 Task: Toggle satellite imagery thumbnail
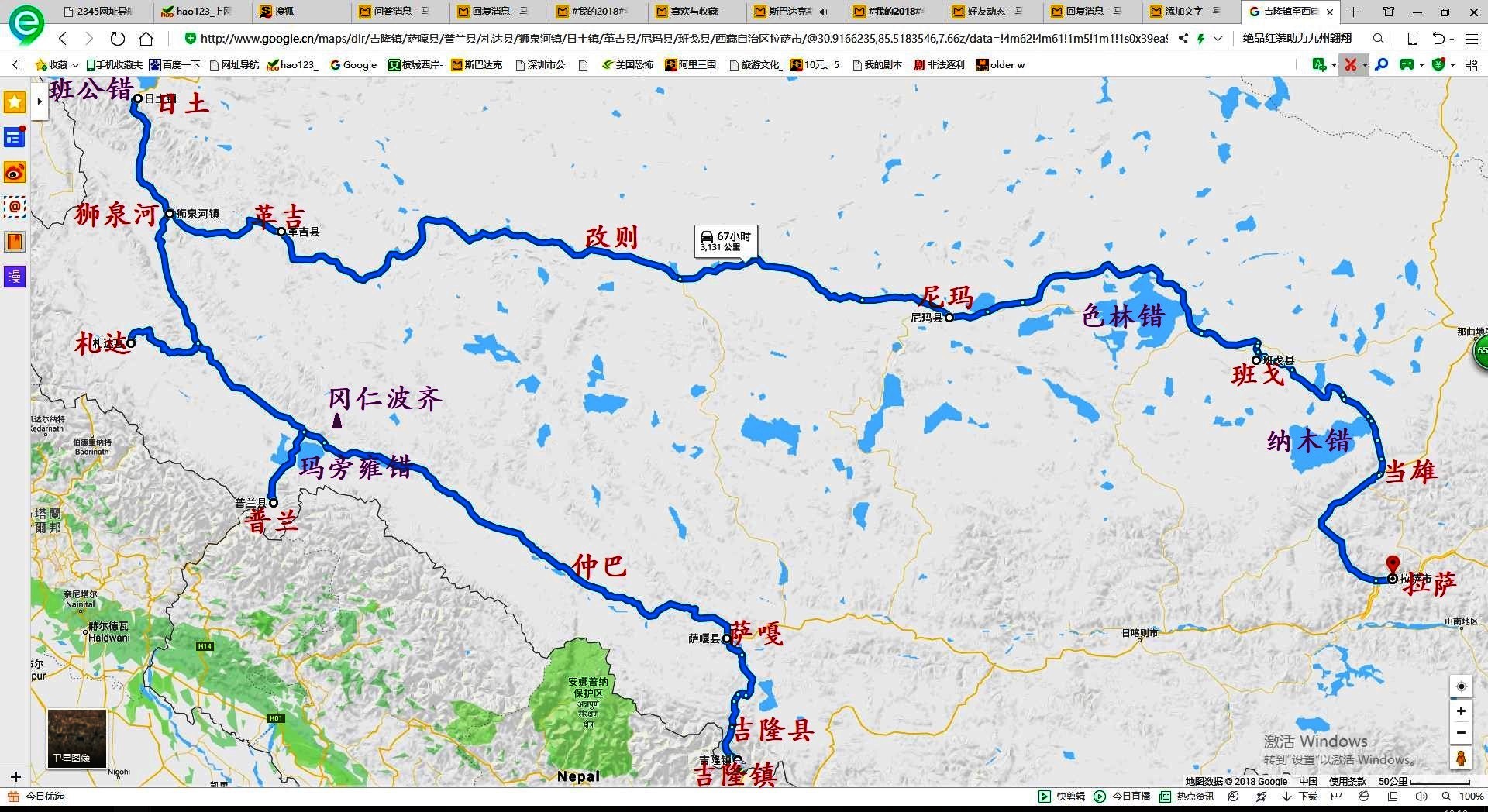[x=77, y=738]
